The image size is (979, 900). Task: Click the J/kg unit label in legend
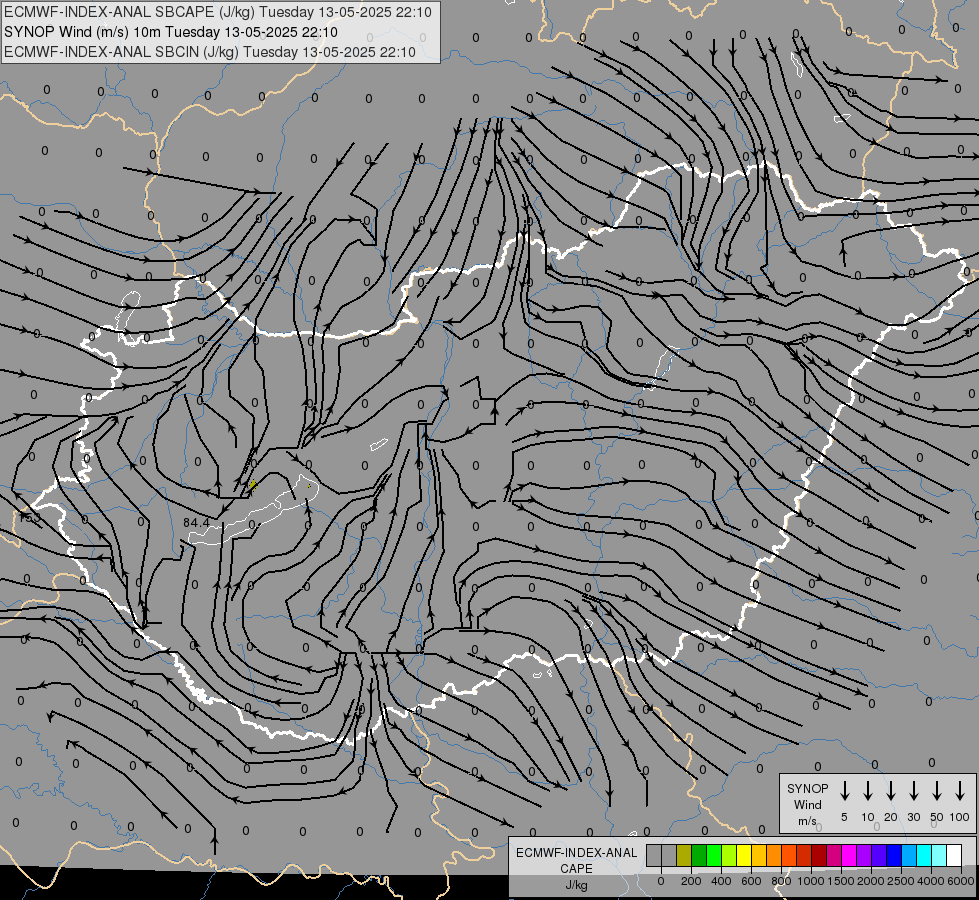(576, 885)
